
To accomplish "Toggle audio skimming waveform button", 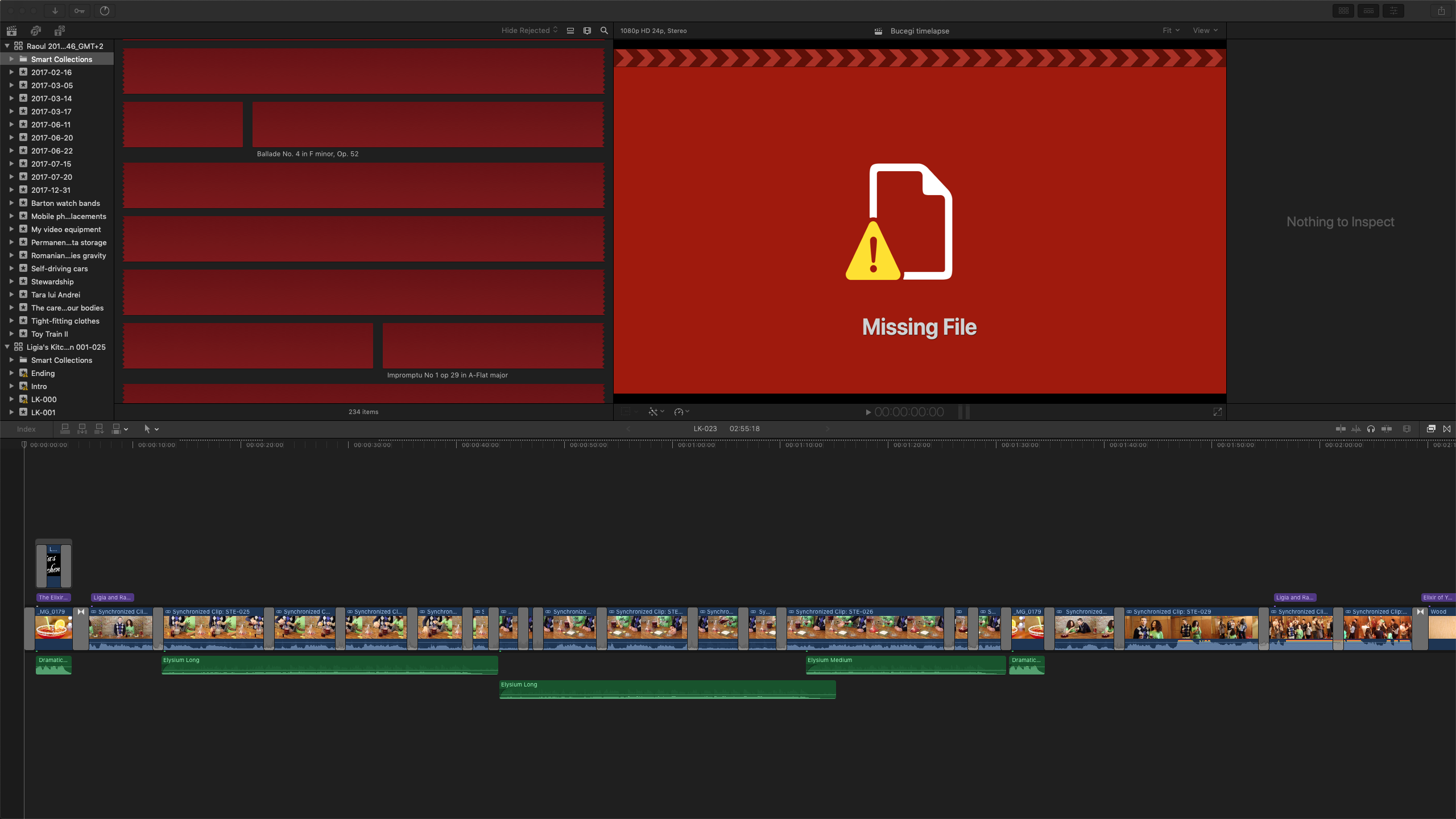I will coord(1356,429).
